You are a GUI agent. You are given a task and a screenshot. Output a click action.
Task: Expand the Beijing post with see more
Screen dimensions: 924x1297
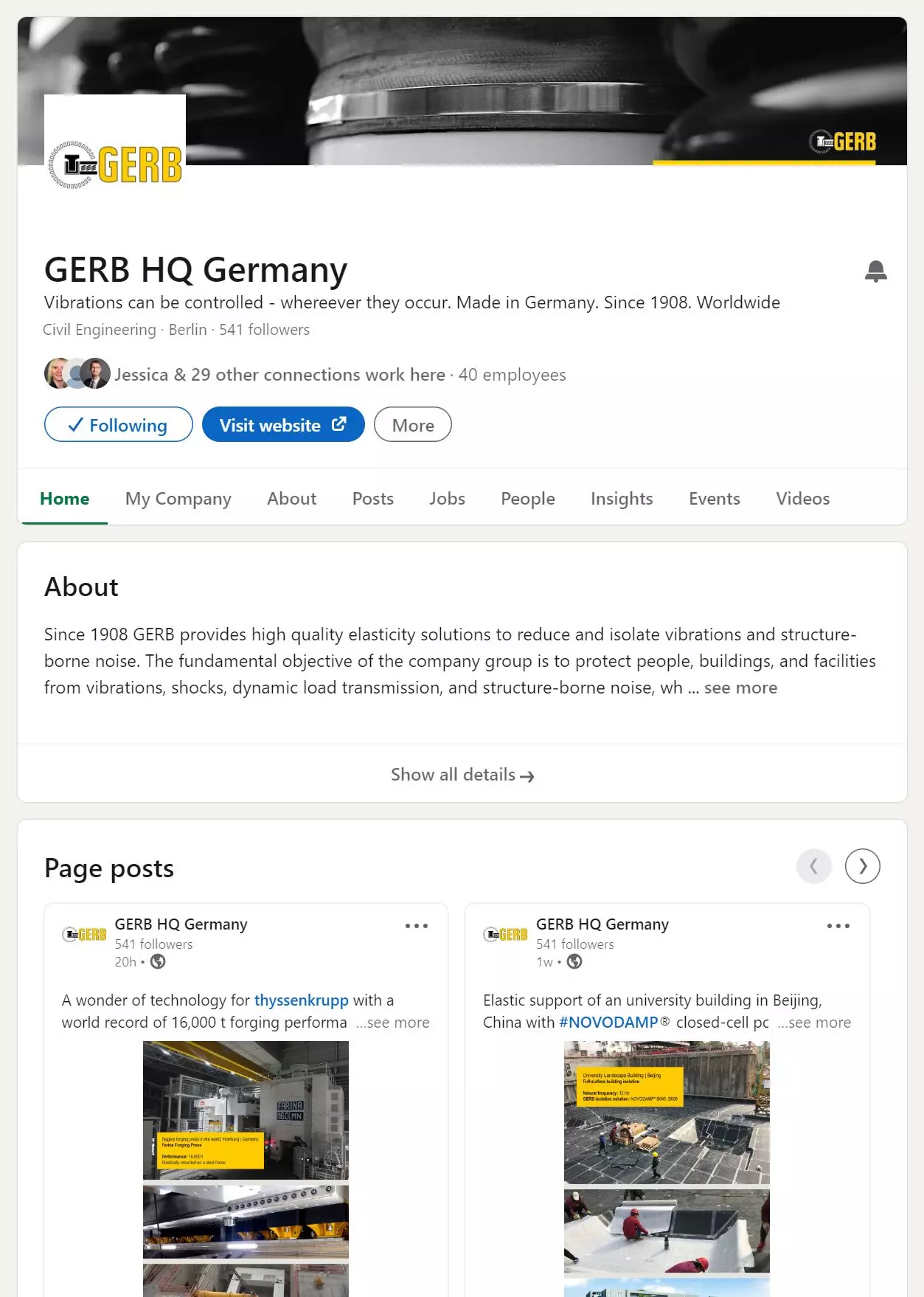[814, 1023]
